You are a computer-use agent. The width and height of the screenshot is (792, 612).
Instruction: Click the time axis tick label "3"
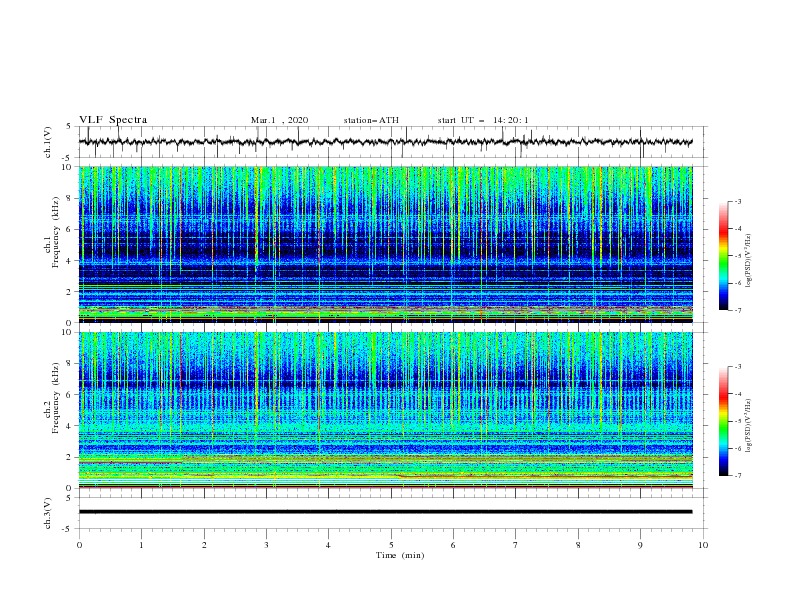point(266,545)
